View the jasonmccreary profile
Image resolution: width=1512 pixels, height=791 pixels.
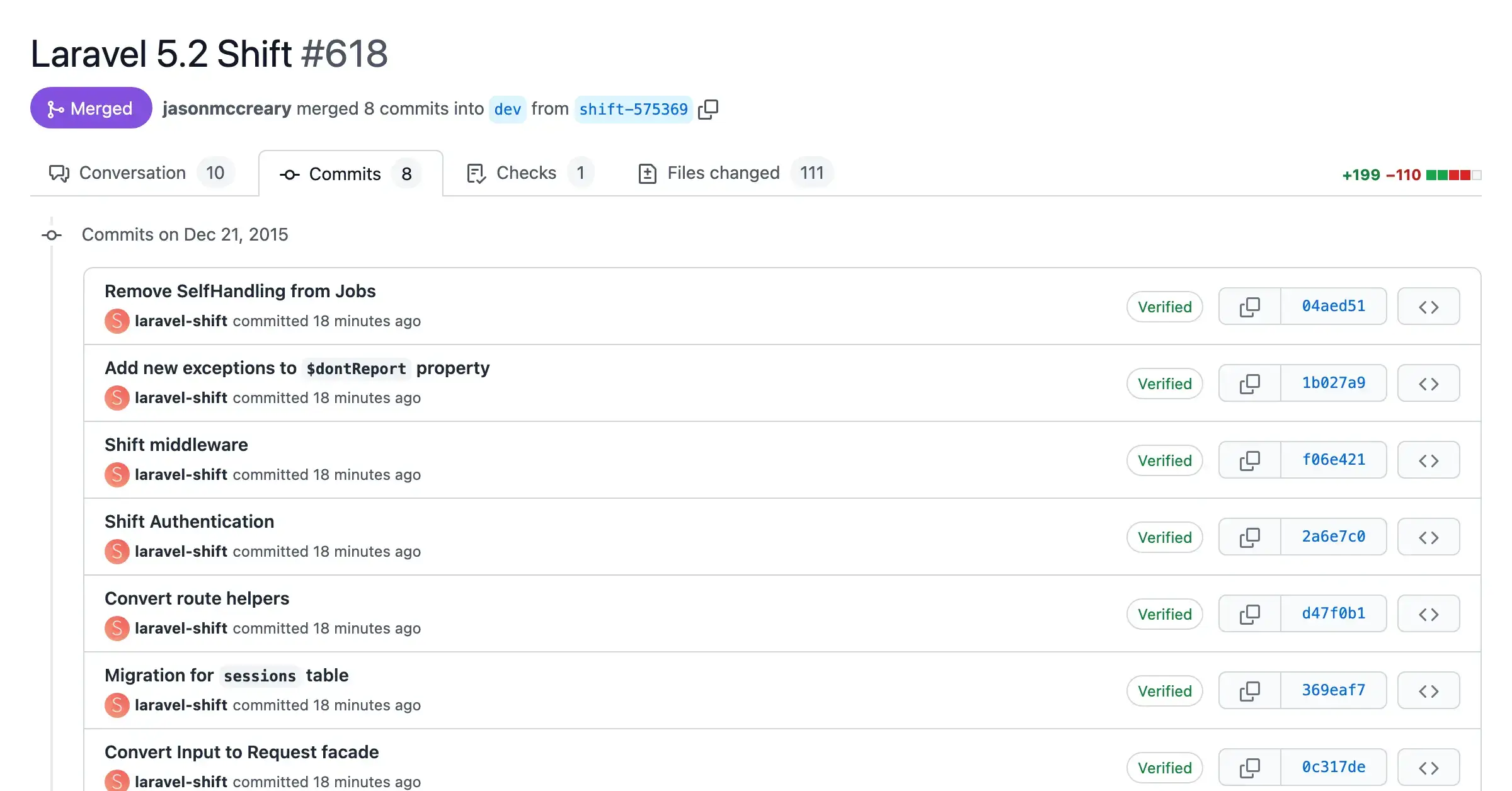click(227, 108)
